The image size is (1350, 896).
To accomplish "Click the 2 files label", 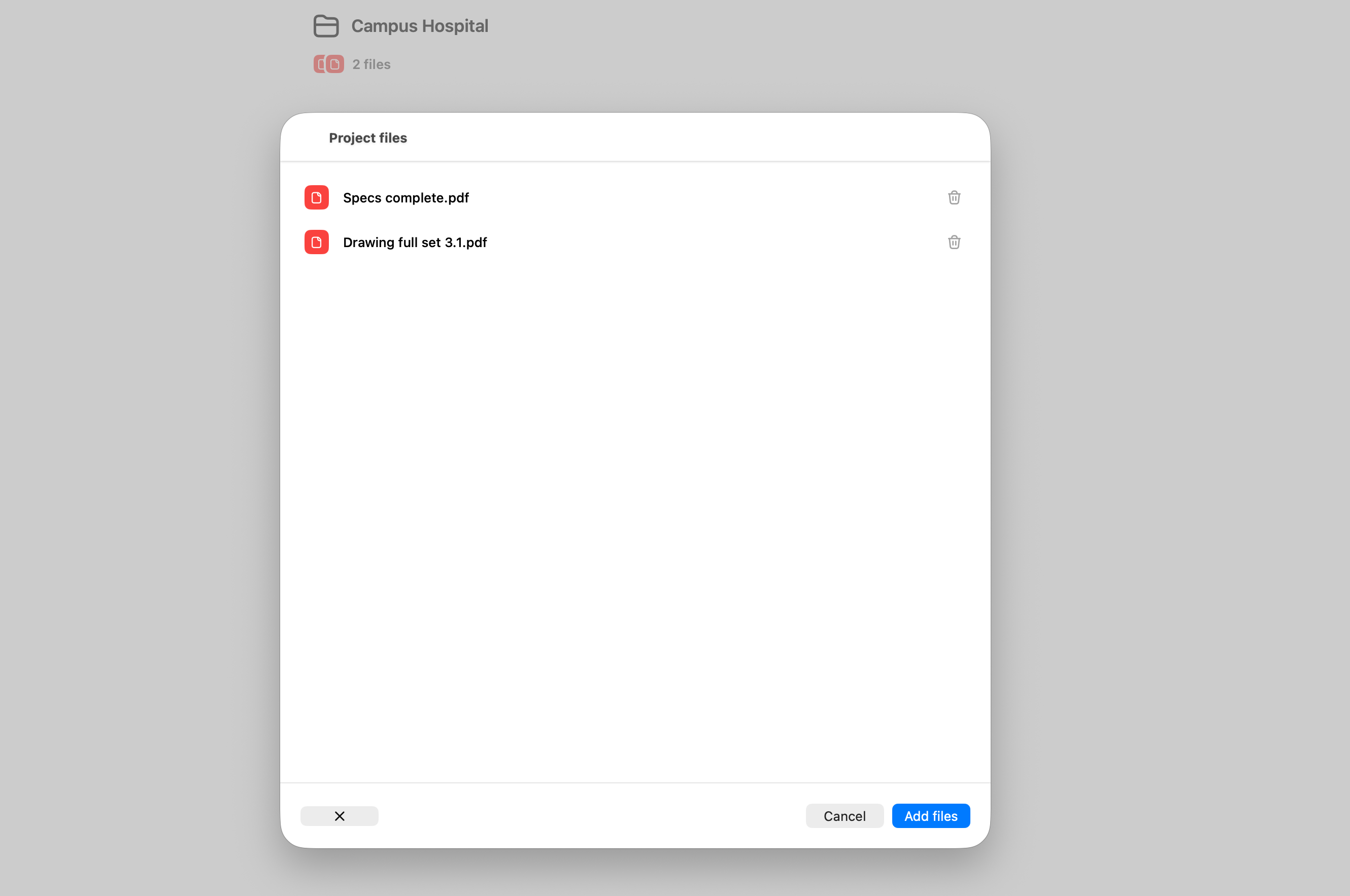I will point(371,63).
